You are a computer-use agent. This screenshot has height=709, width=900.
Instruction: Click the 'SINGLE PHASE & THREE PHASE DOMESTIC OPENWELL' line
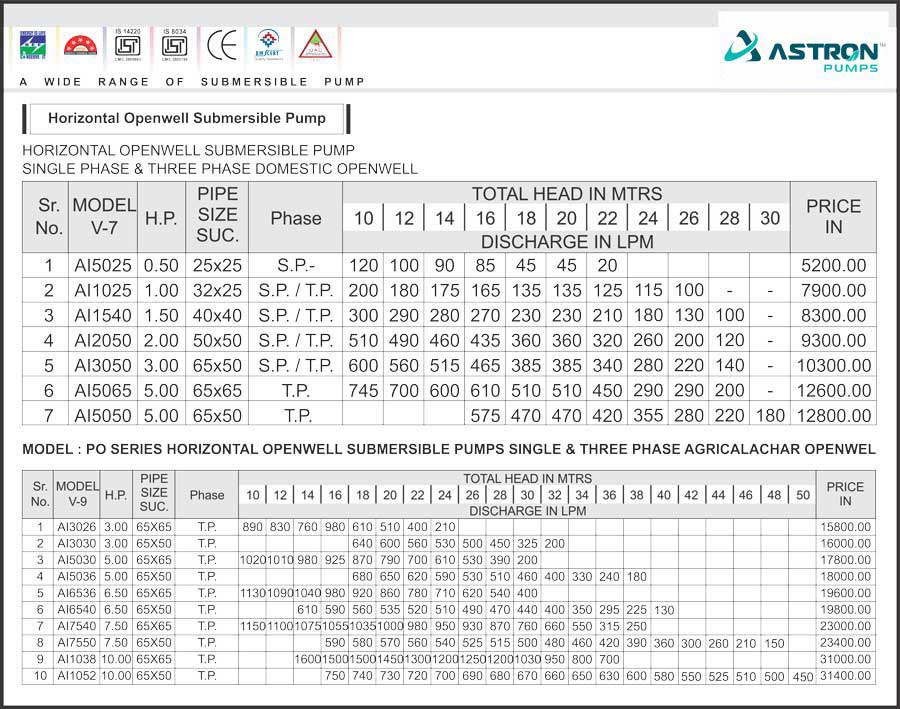click(x=220, y=169)
